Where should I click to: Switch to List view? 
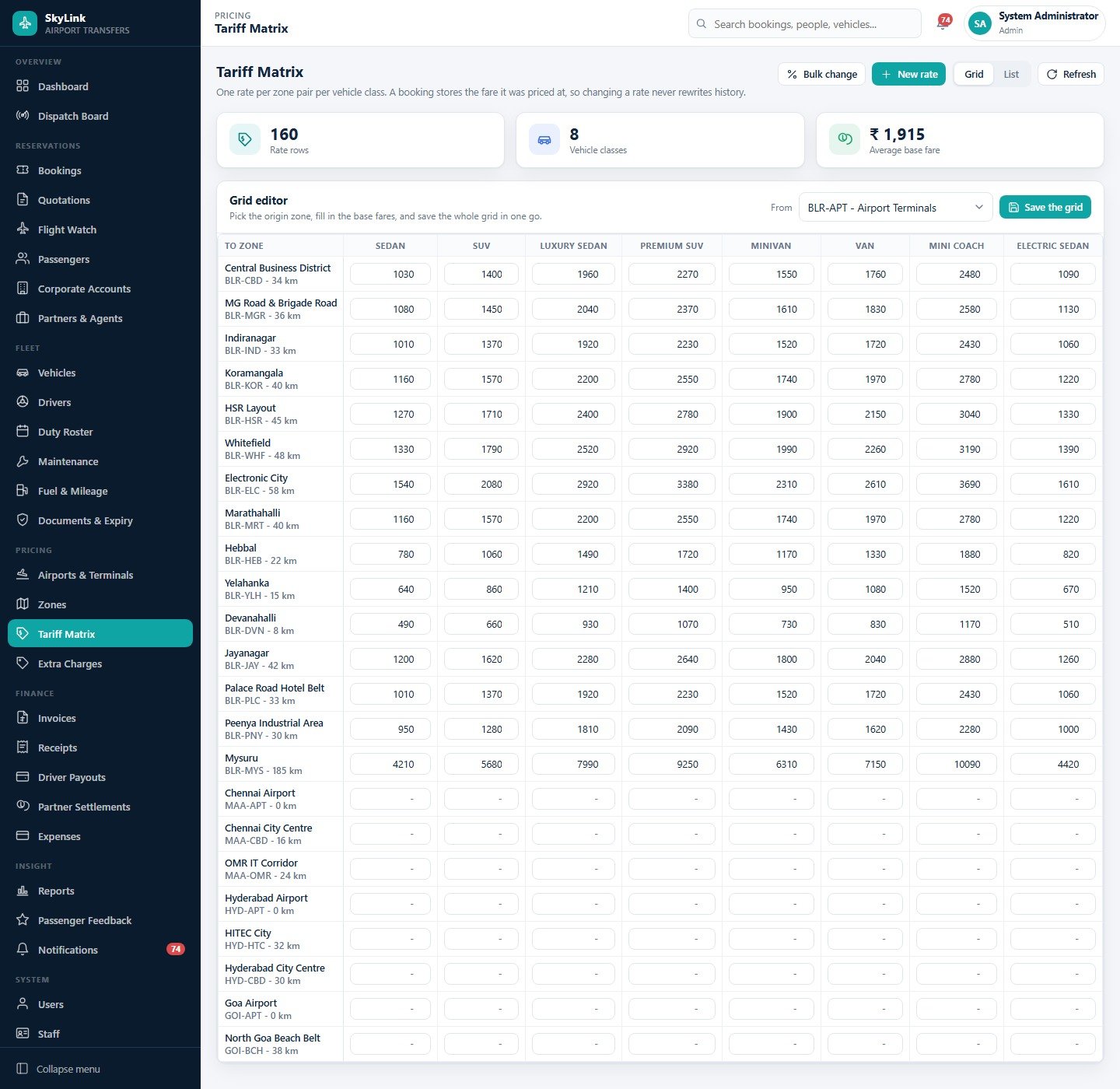coord(1011,74)
